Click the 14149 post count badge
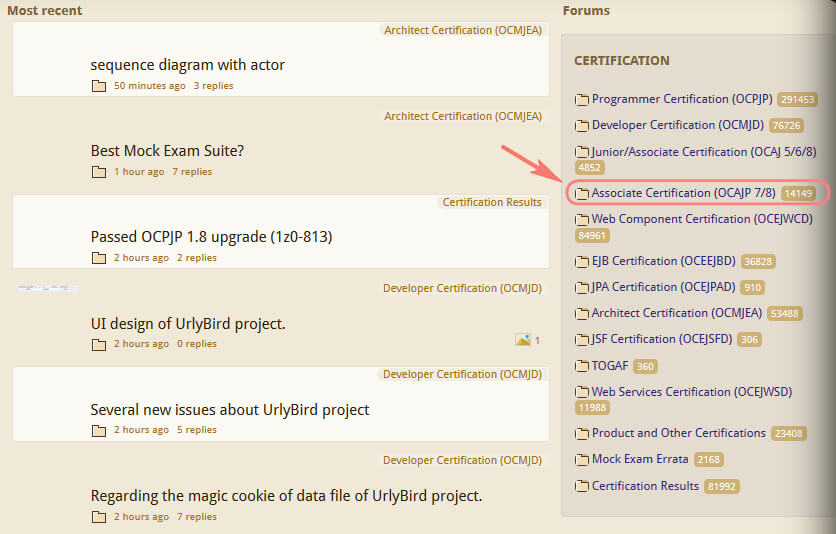This screenshot has width=836, height=534. (x=798, y=193)
